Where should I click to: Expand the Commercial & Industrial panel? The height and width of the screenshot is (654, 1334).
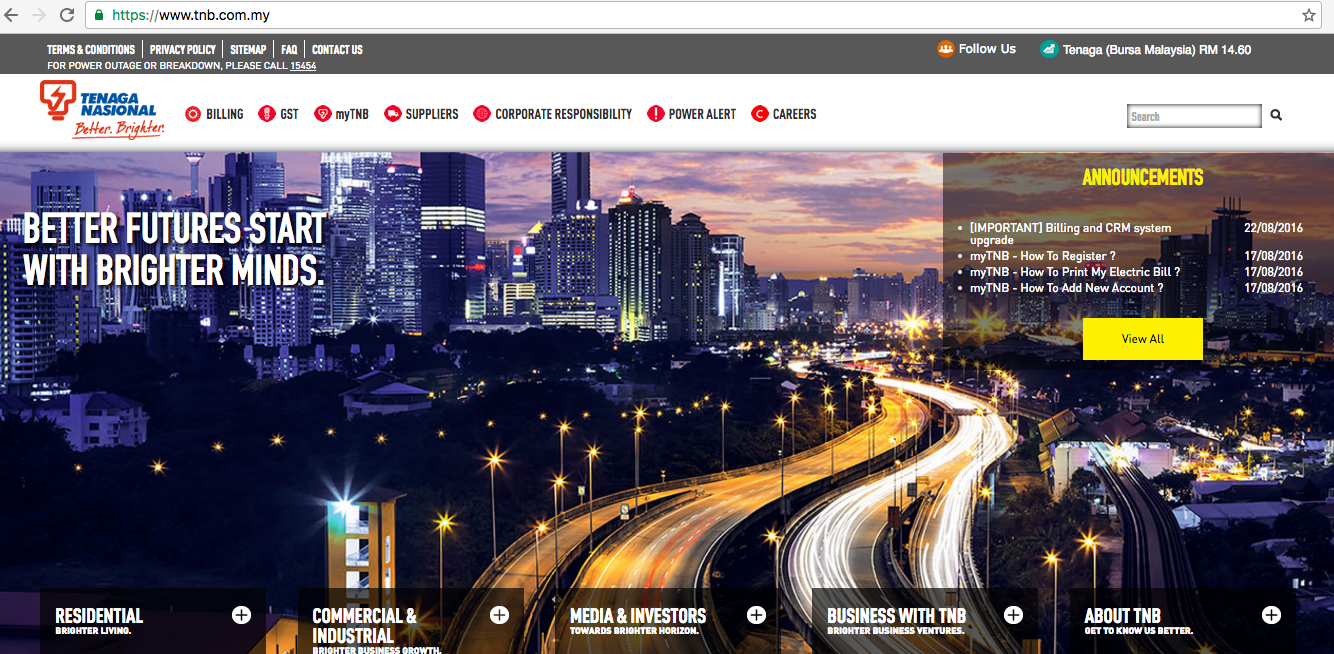(x=499, y=615)
